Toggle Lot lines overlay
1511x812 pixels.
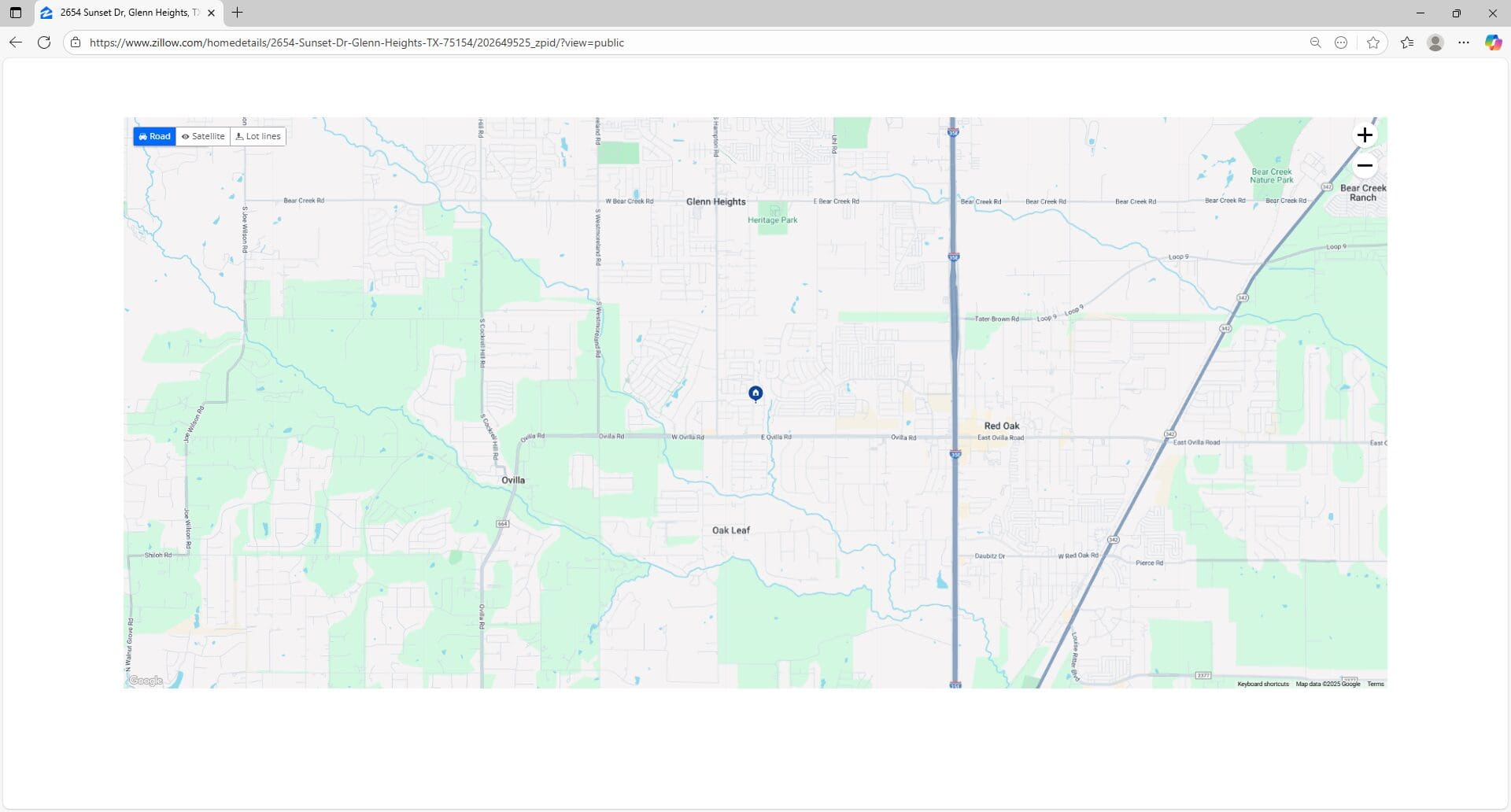258,136
